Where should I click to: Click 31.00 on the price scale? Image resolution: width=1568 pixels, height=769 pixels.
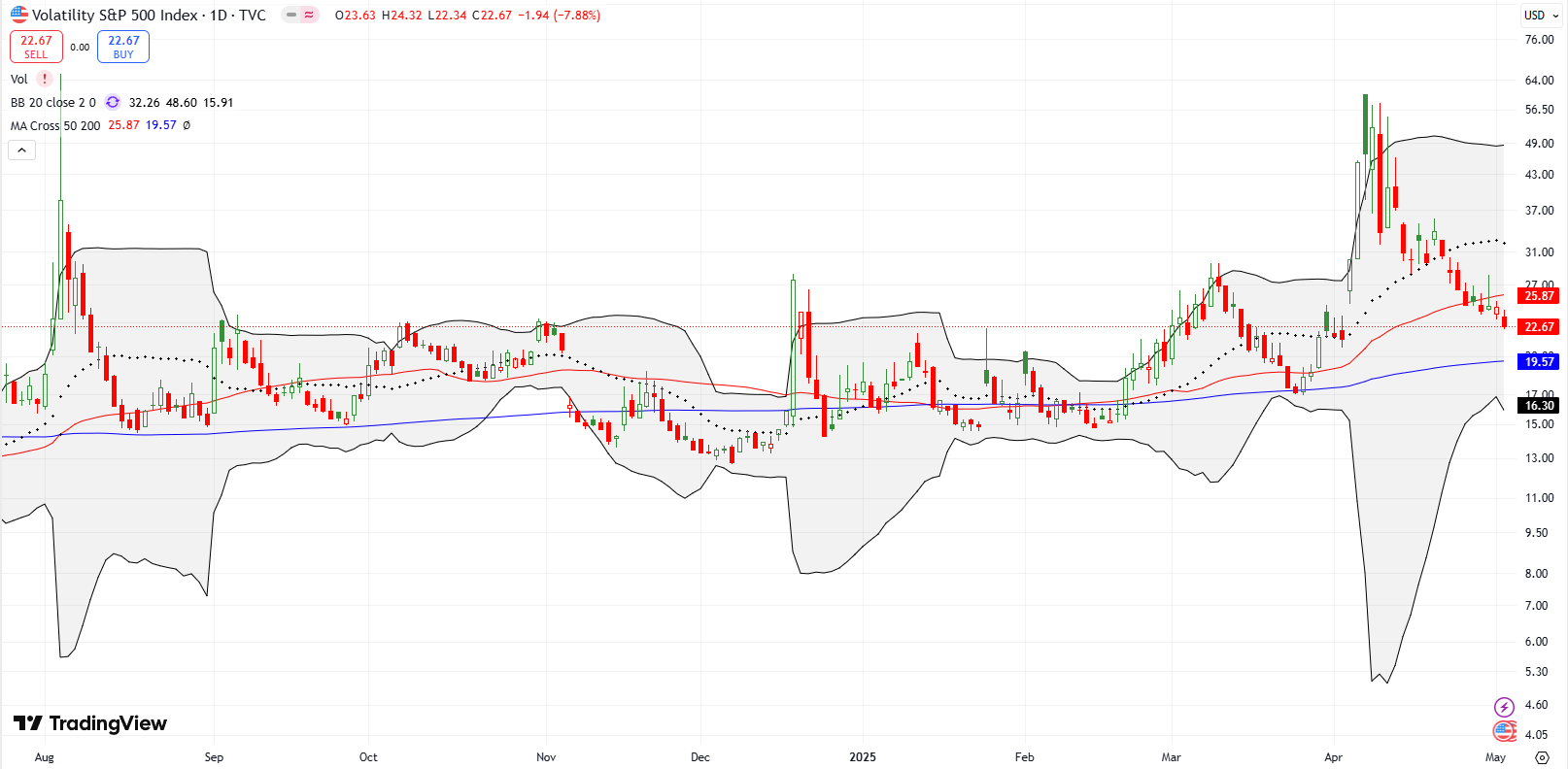1539,252
